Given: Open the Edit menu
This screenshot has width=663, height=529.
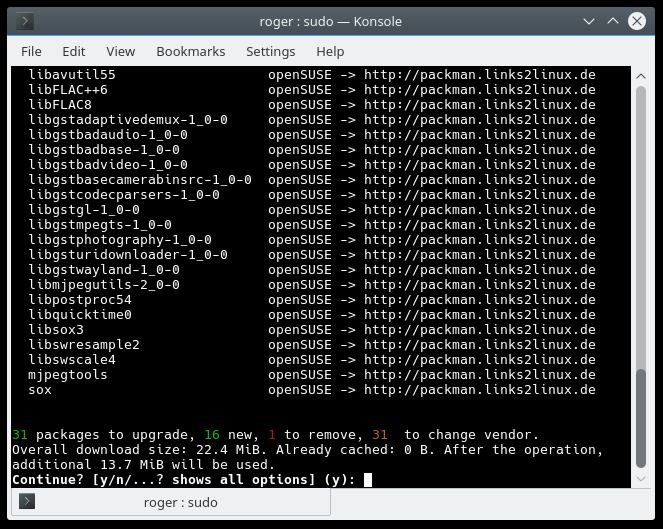Looking at the screenshot, I should [74, 52].
